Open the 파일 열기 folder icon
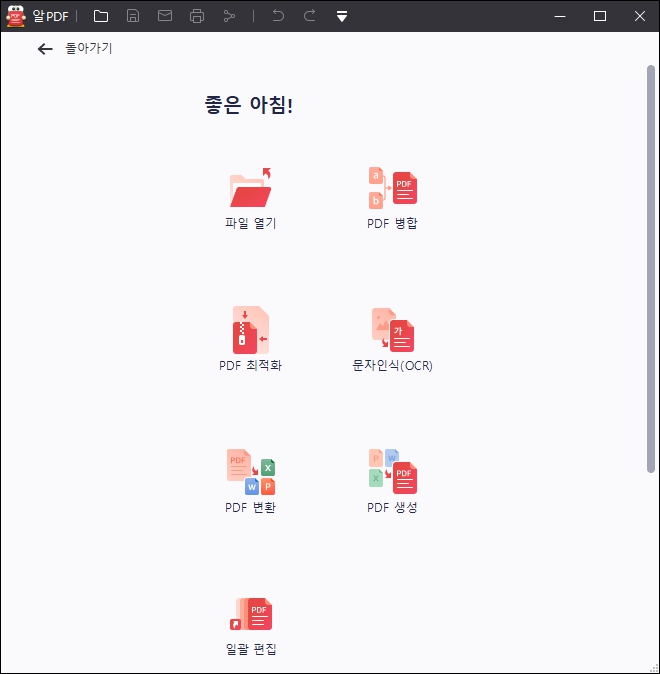660x674 pixels. [251, 187]
